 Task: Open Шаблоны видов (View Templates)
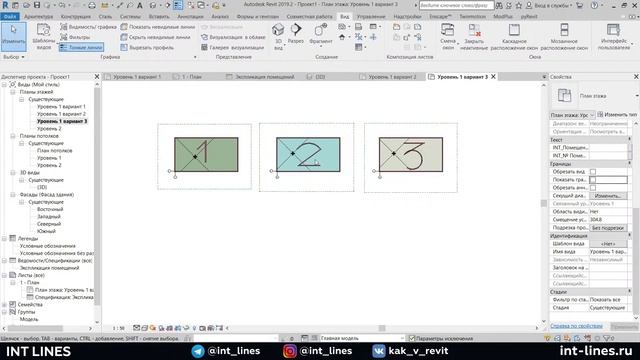43,37
